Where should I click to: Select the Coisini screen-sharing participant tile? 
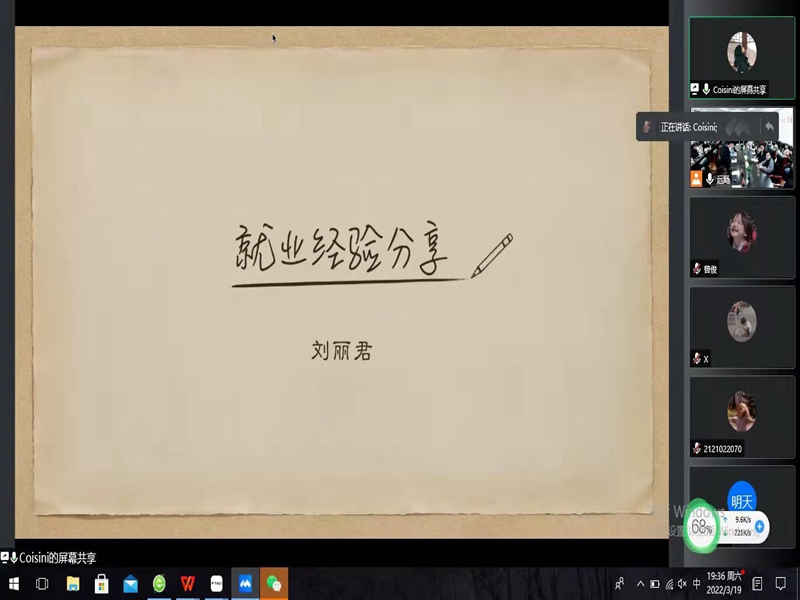click(x=741, y=57)
